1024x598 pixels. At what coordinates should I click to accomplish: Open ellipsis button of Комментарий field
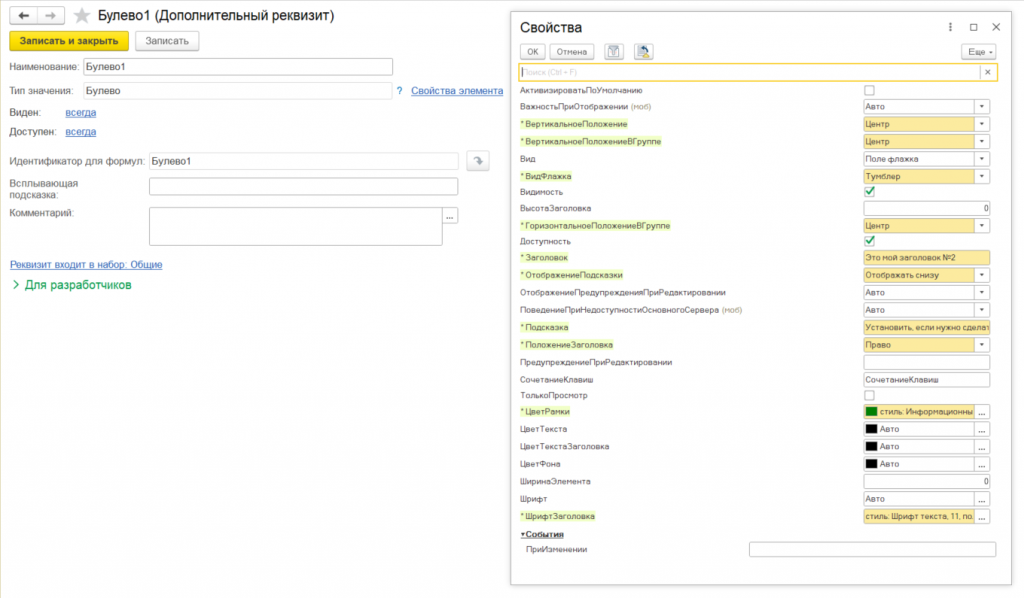[x=450, y=215]
